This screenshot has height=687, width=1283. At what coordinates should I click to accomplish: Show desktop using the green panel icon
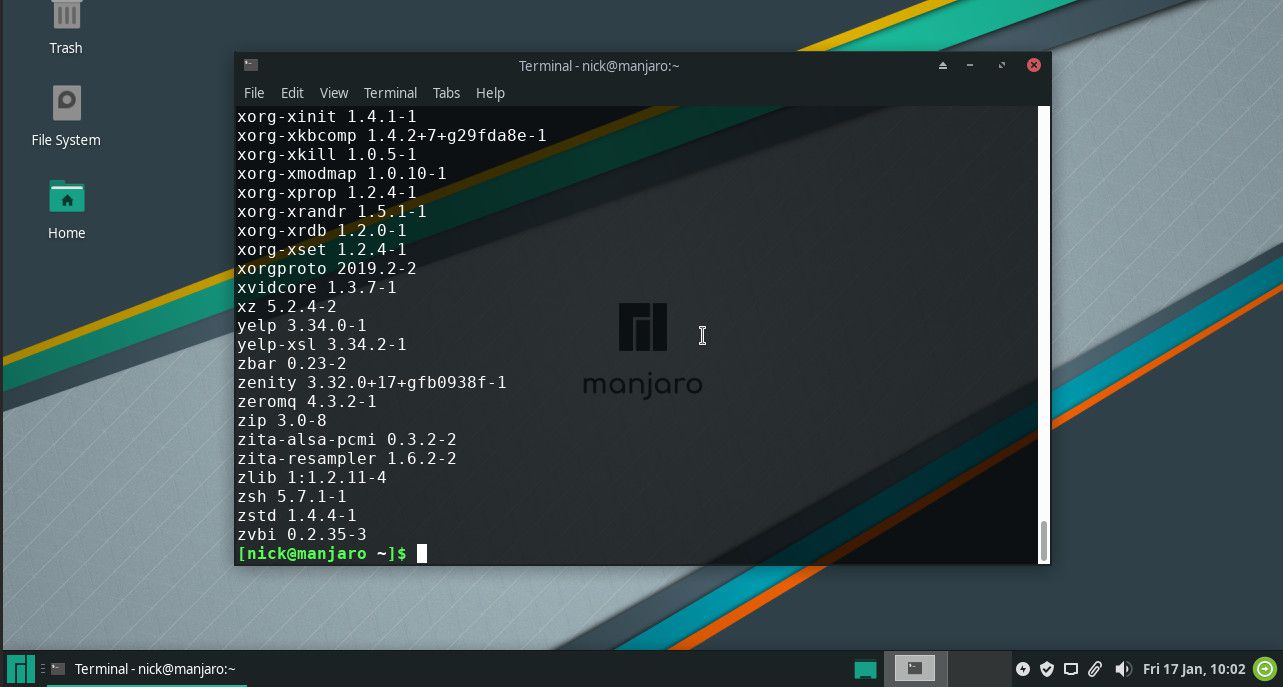coord(866,669)
